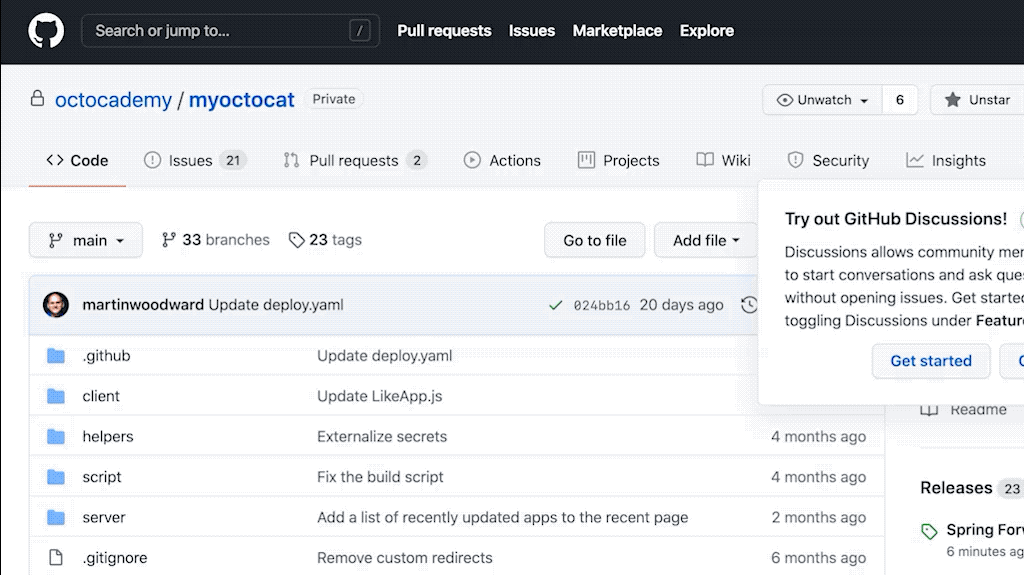Click the tag icon beside 23 tags

pyautogui.click(x=296, y=240)
